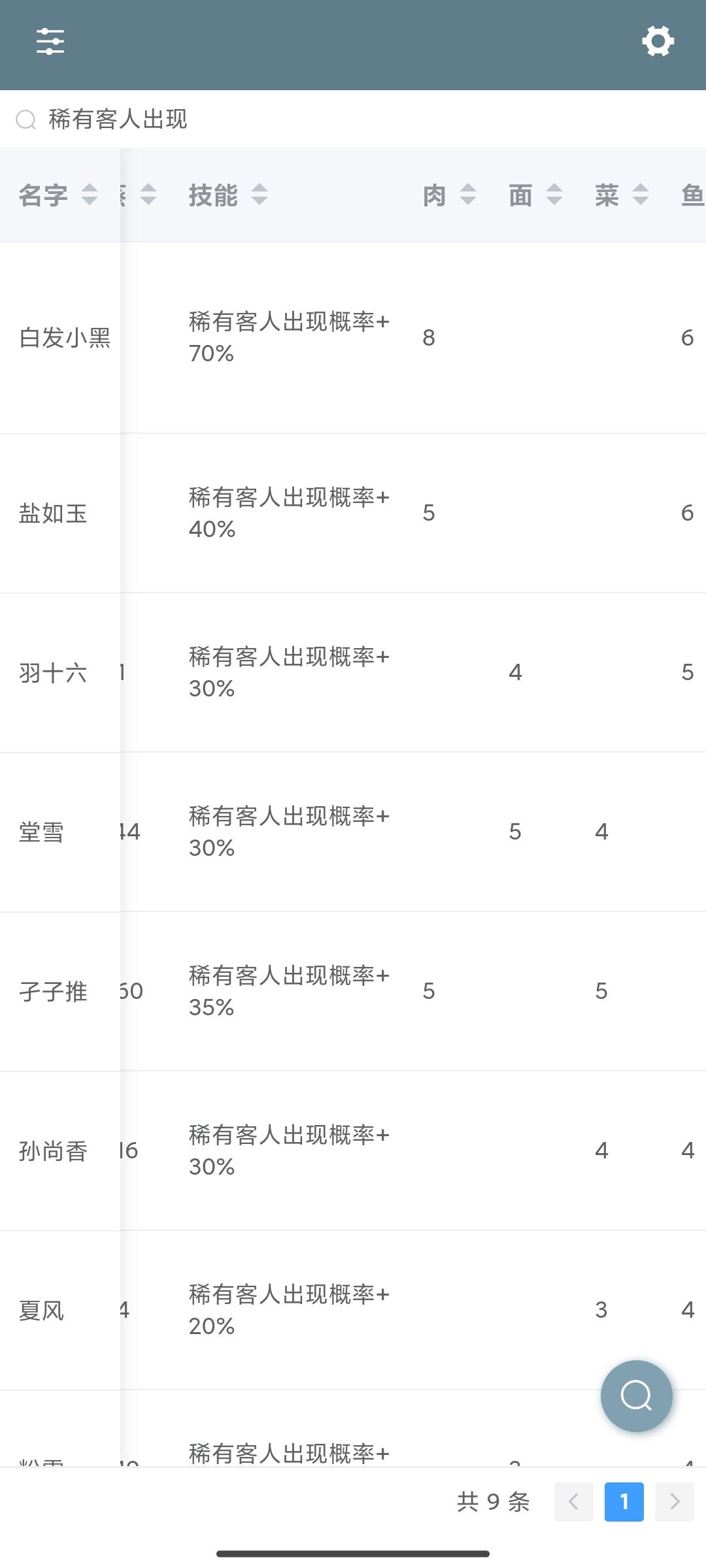Open 羽十六 chef entry
This screenshot has height=1568, width=706.
(x=53, y=673)
